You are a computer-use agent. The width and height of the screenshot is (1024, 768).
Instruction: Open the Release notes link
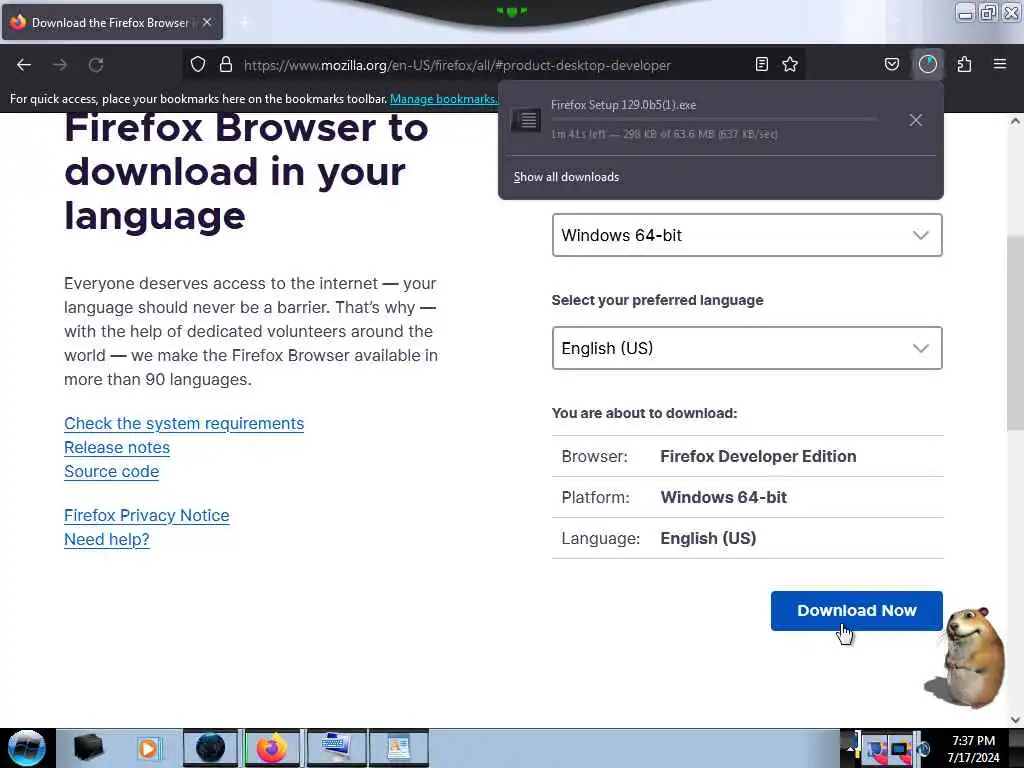click(x=117, y=447)
